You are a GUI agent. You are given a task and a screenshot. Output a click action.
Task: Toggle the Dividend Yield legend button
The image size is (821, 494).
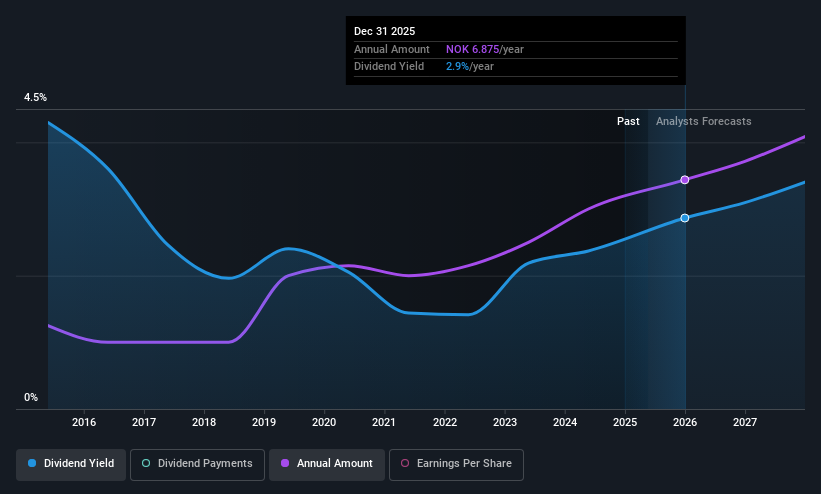click(x=71, y=465)
